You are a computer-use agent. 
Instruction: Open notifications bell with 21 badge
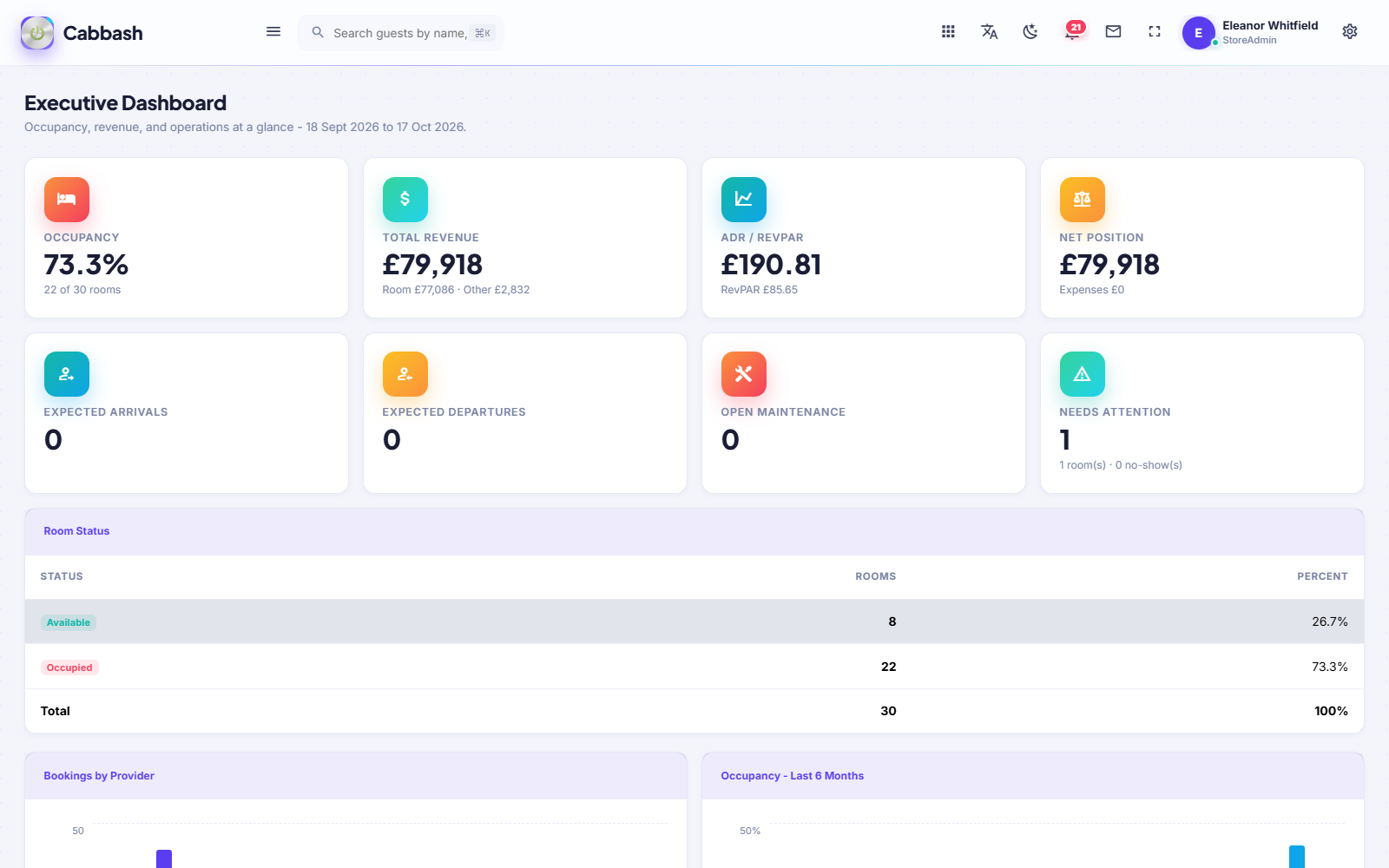click(1073, 32)
